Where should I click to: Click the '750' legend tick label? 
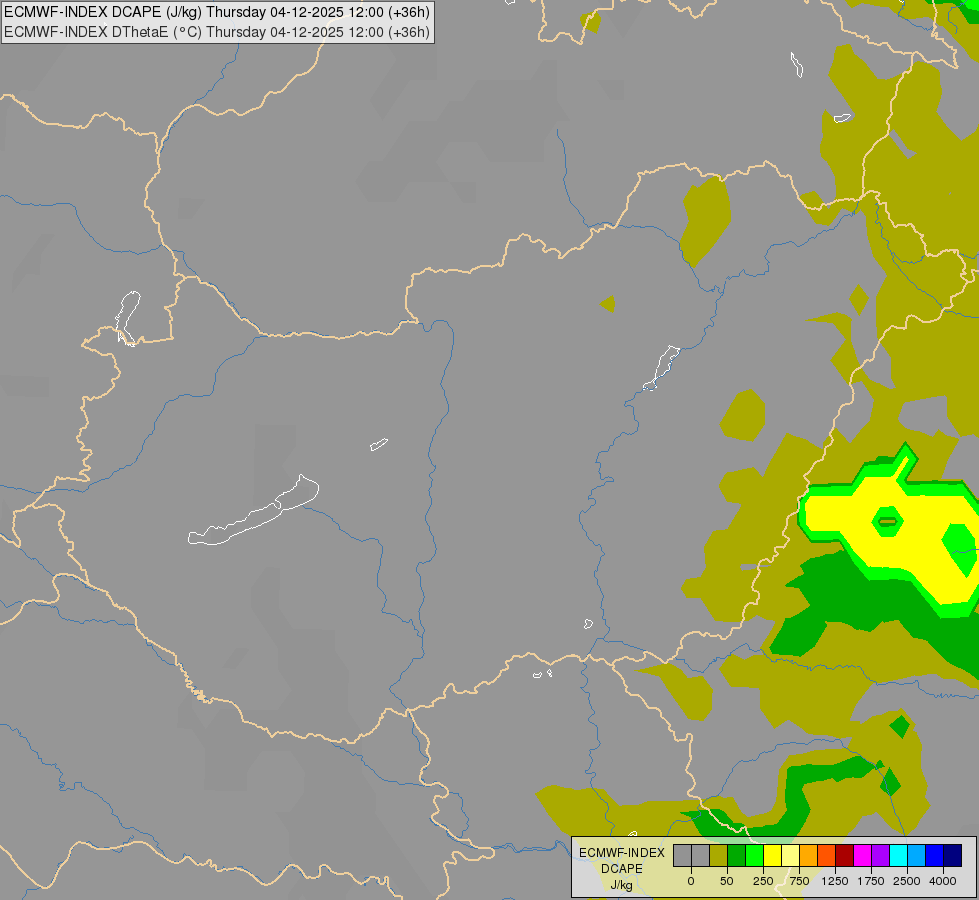[x=799, y=881]
